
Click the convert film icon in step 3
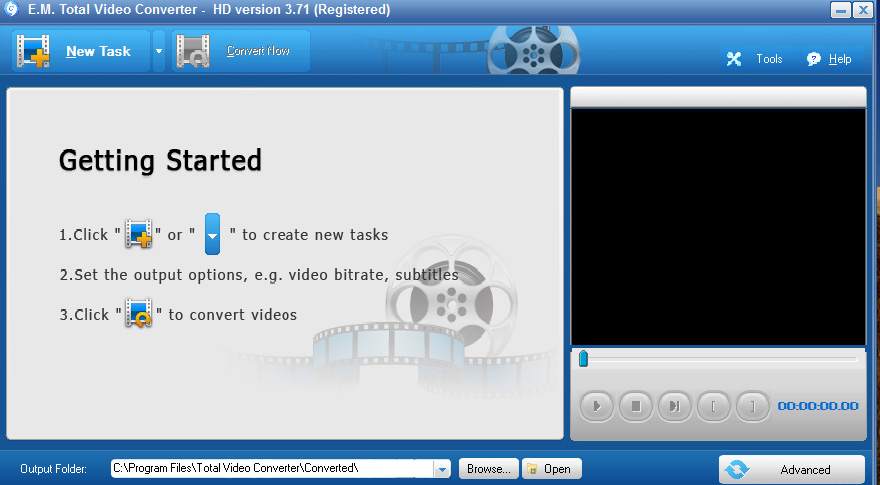click(x=138, y=313)
